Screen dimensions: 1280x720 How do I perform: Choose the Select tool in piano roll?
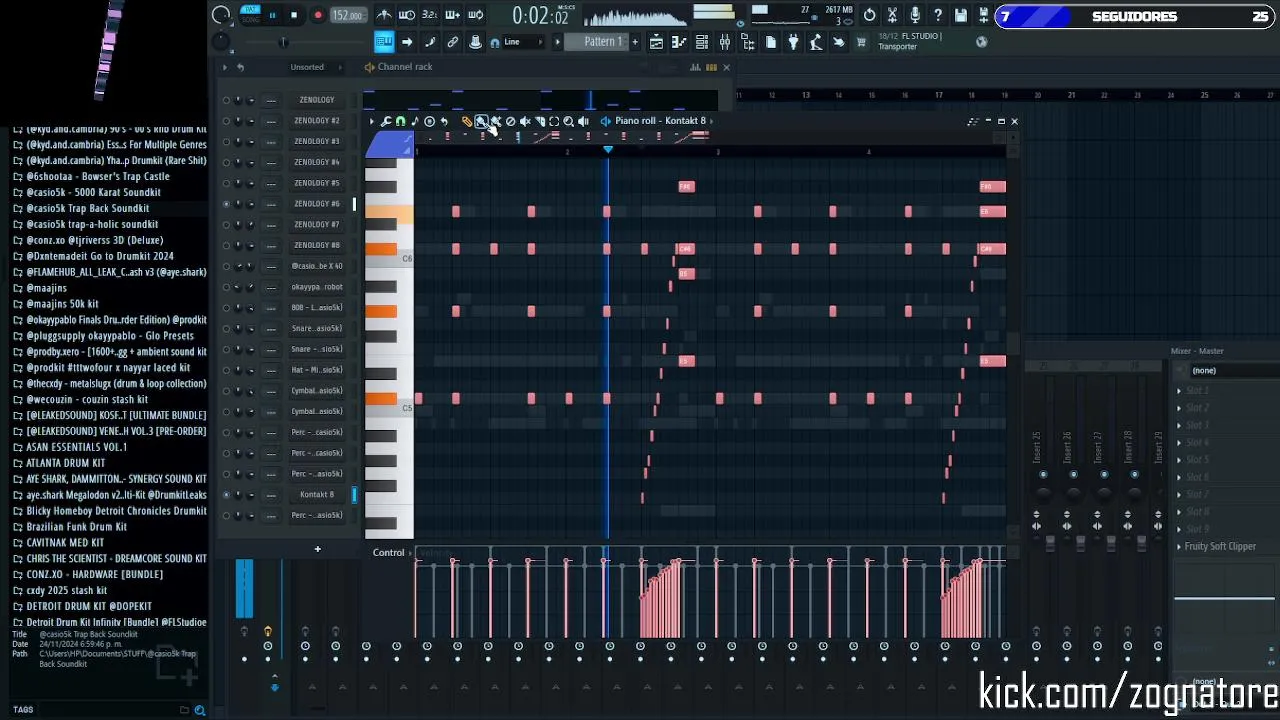pos(554,121)
